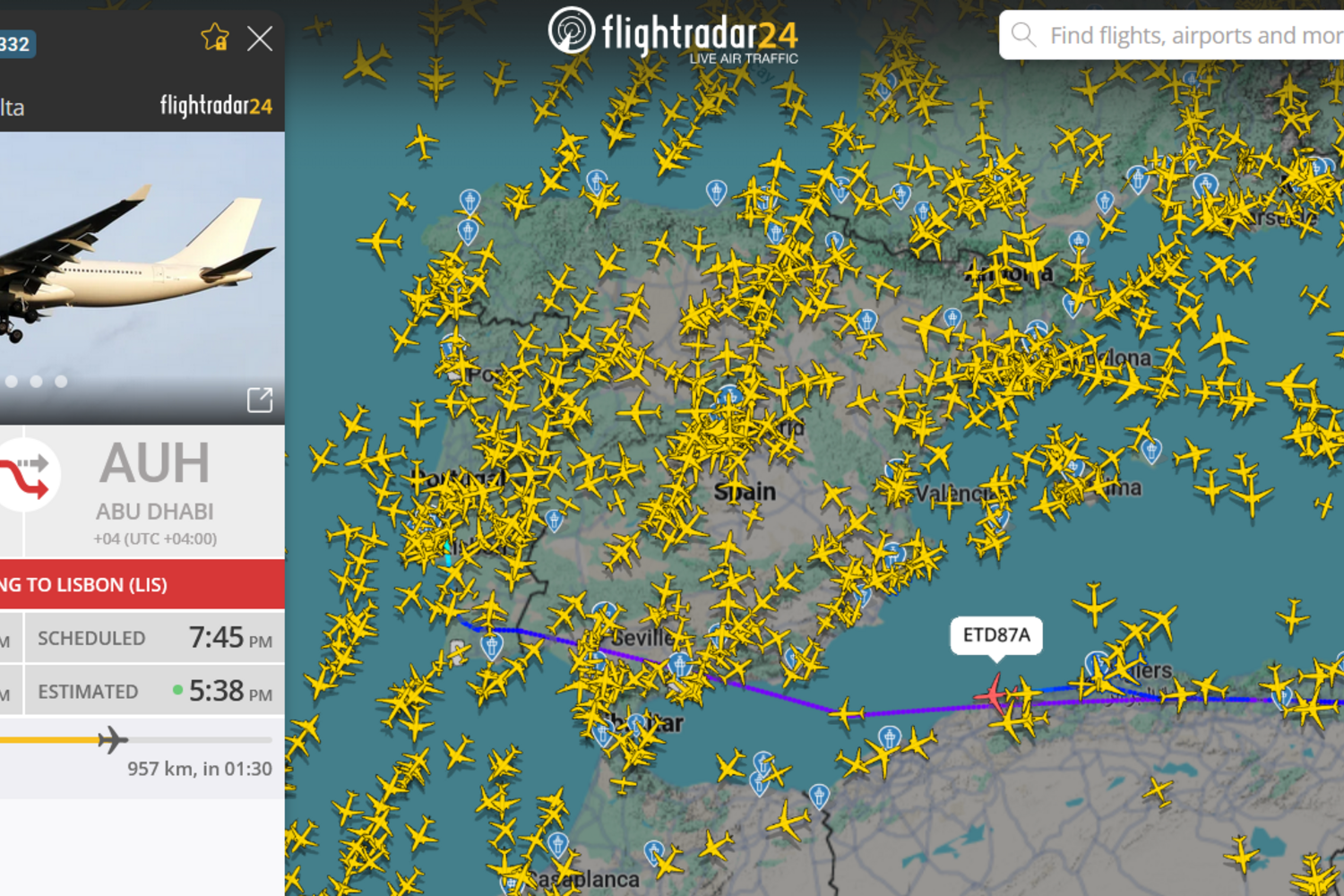Click the red diverted route icon
This screenshot has height=896, width=1344.
27,475
